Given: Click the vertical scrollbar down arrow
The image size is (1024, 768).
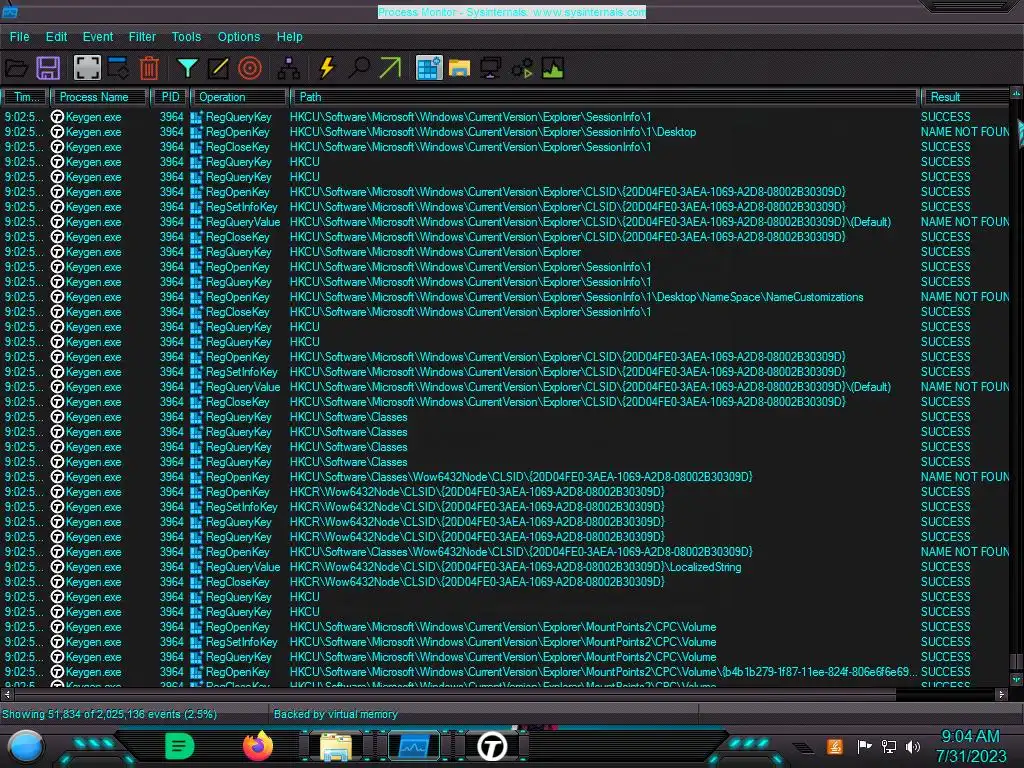Looking at the screenshot, I should pyautogui.click(x=1016, y=680).
